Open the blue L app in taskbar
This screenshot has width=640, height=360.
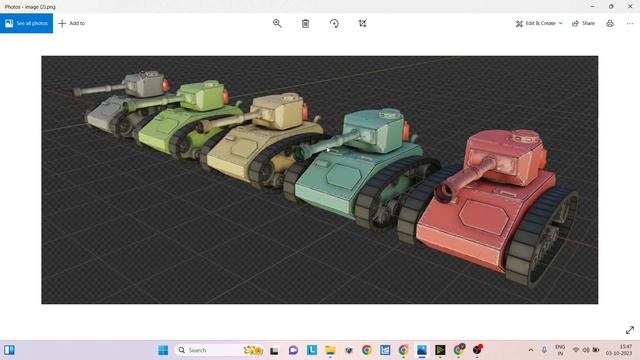(x=312, y=350)
